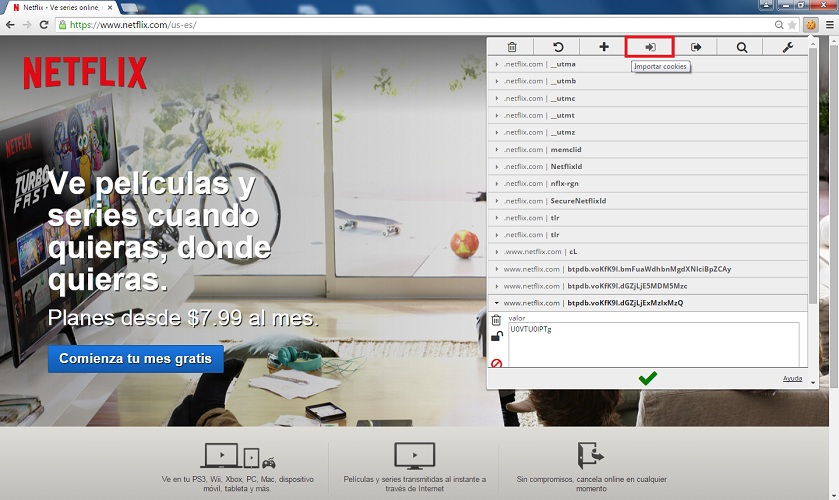
Task: Click 'Sin compromisos, cancela online' text
Action: click(x=591, y=484)
